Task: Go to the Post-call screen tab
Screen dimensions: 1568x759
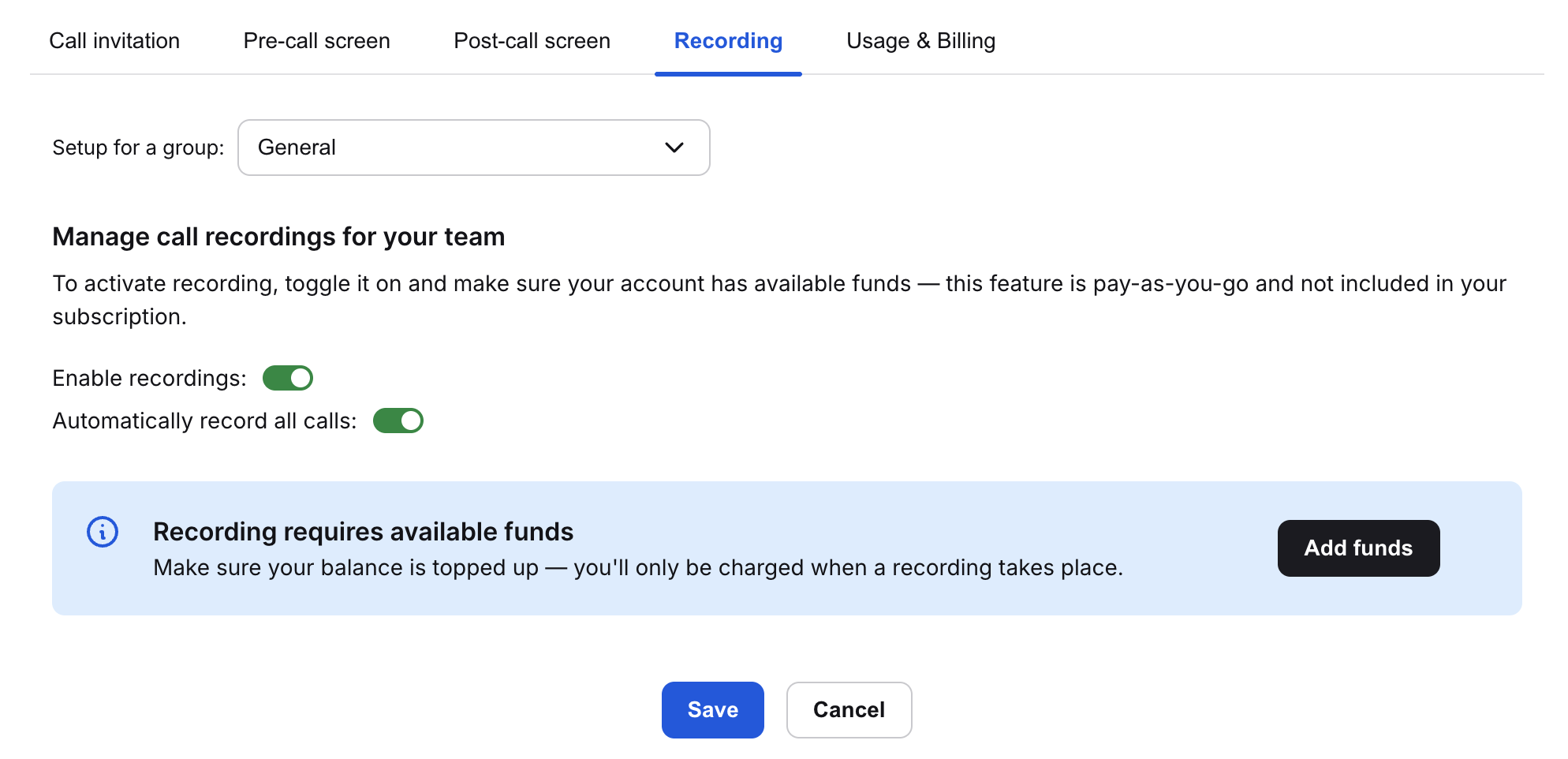Action: 532,41
